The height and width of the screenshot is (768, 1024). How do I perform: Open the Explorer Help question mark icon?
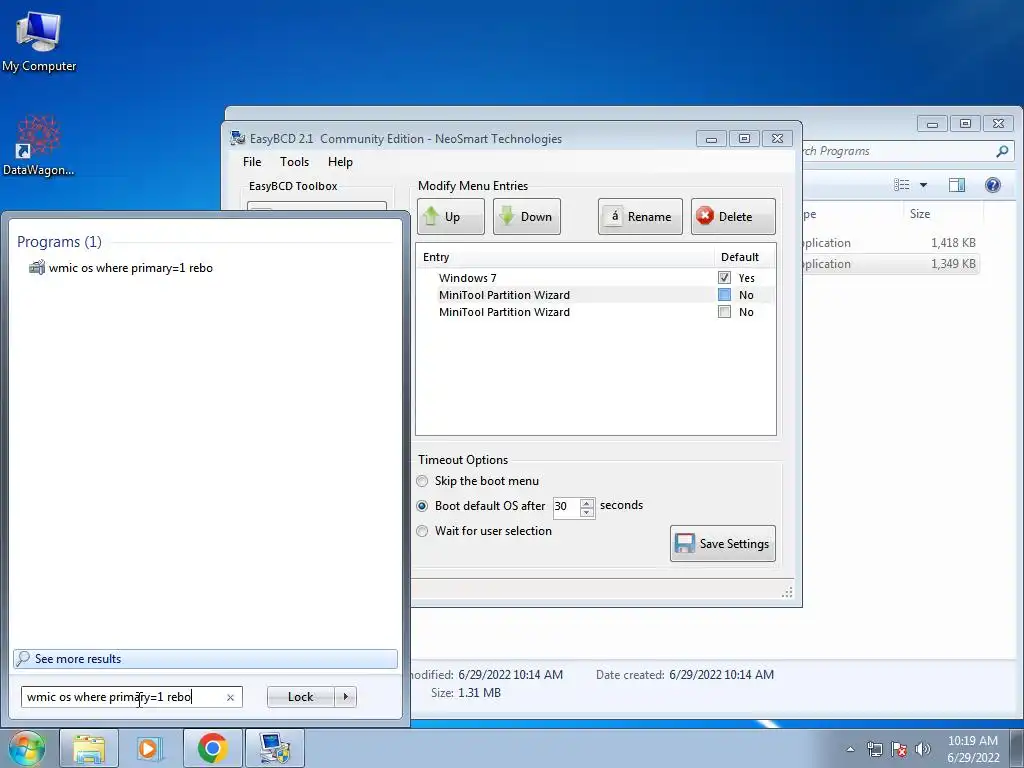pyautogui.click(x=993, y=185)
